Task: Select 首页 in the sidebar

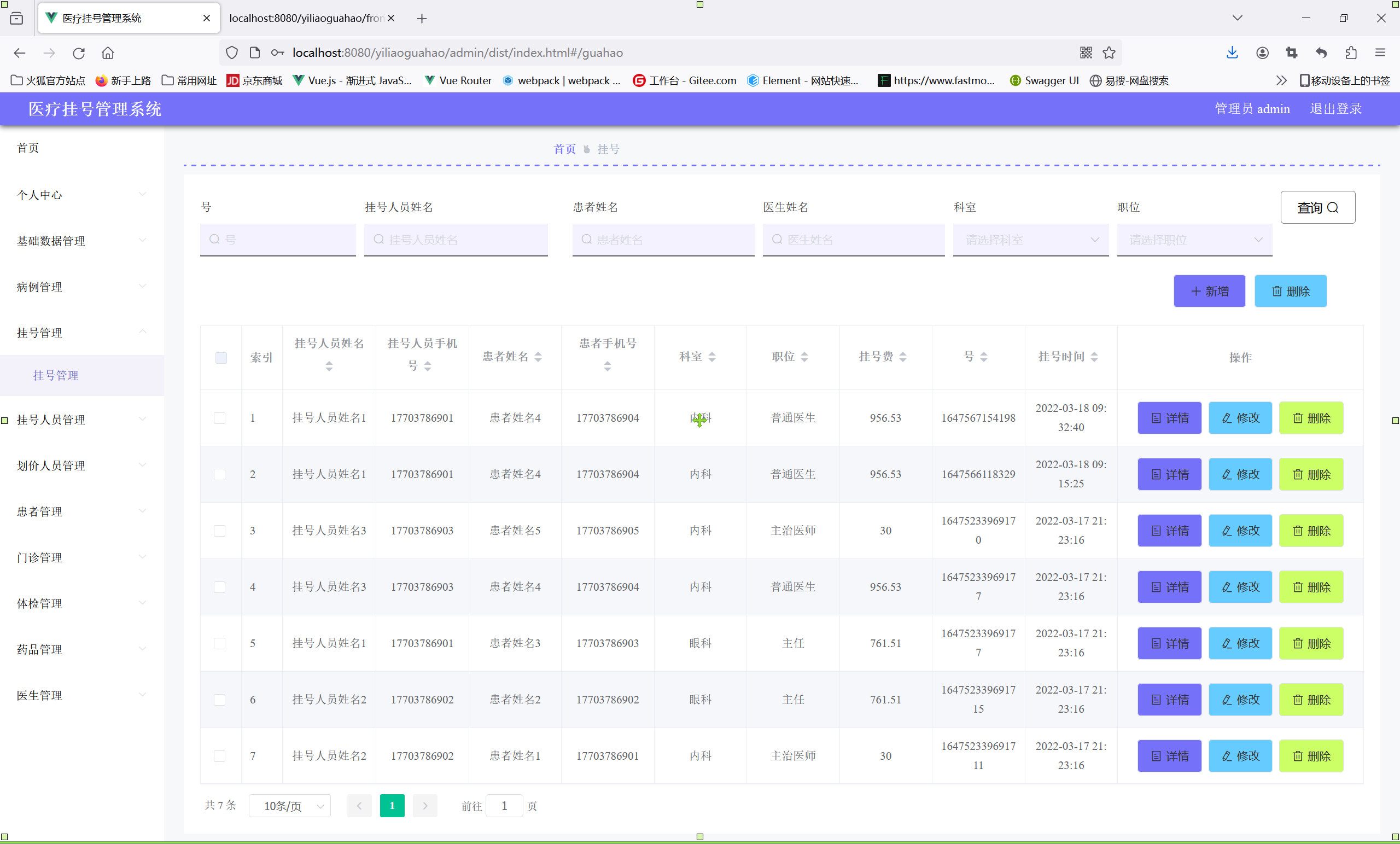Action: click(x=28, y=148)
